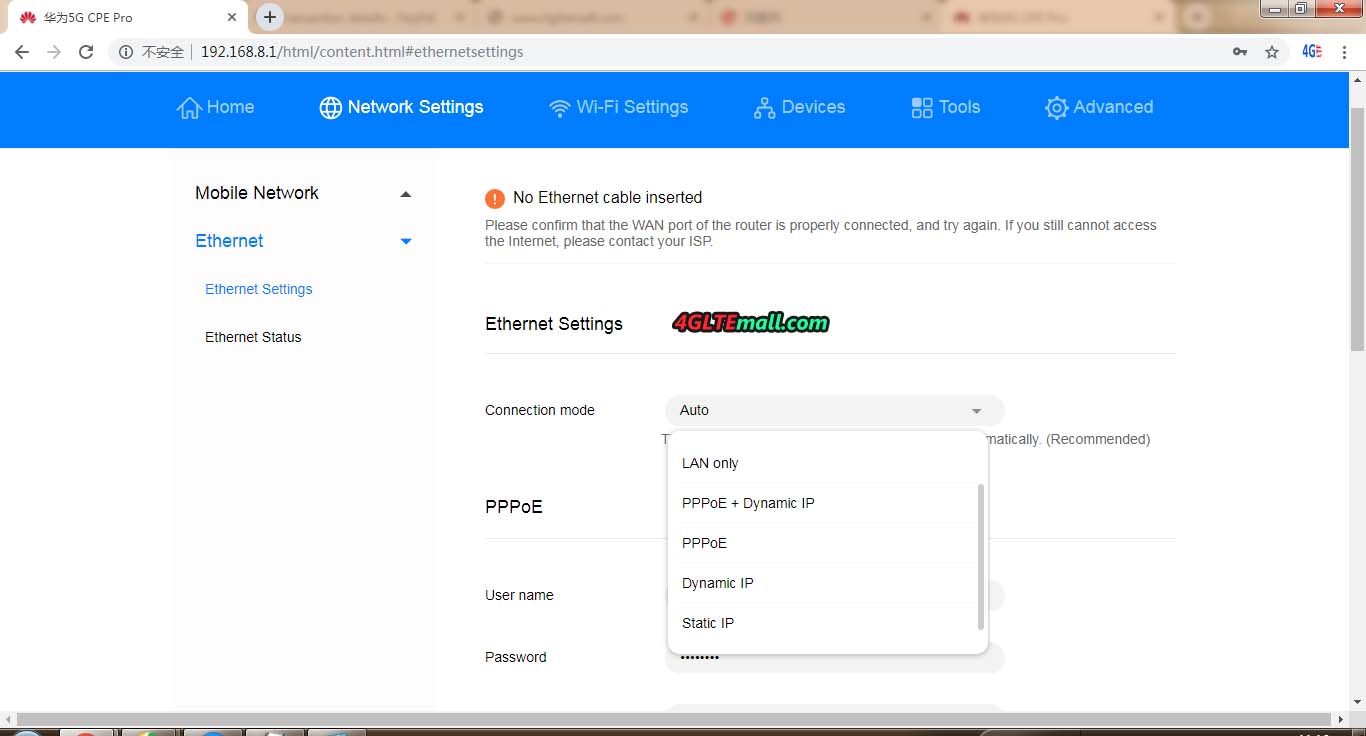1366x736 pixels.
Task: Click the dropdown list scrollbar
Action: 981,556
